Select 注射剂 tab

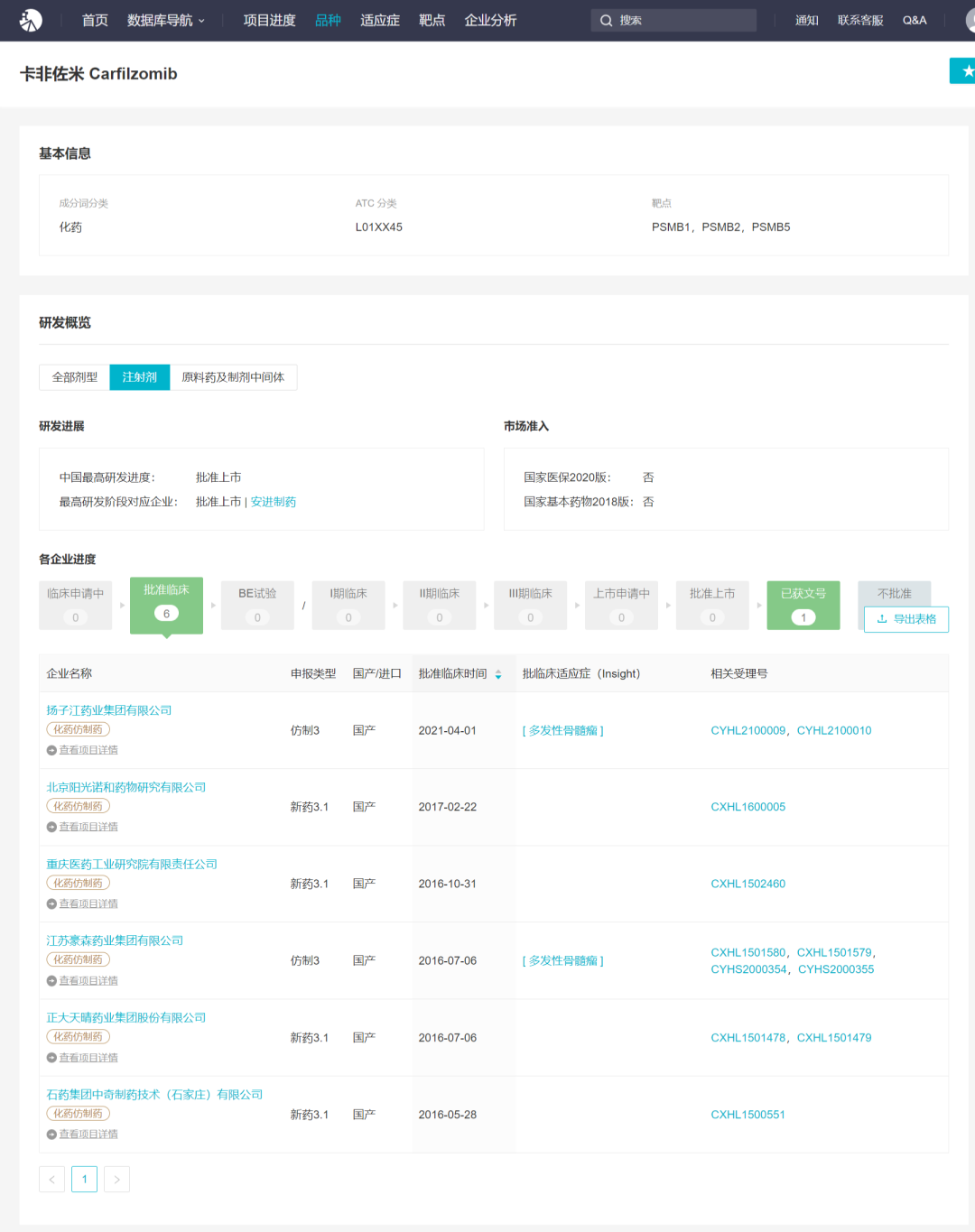[140, 377]
